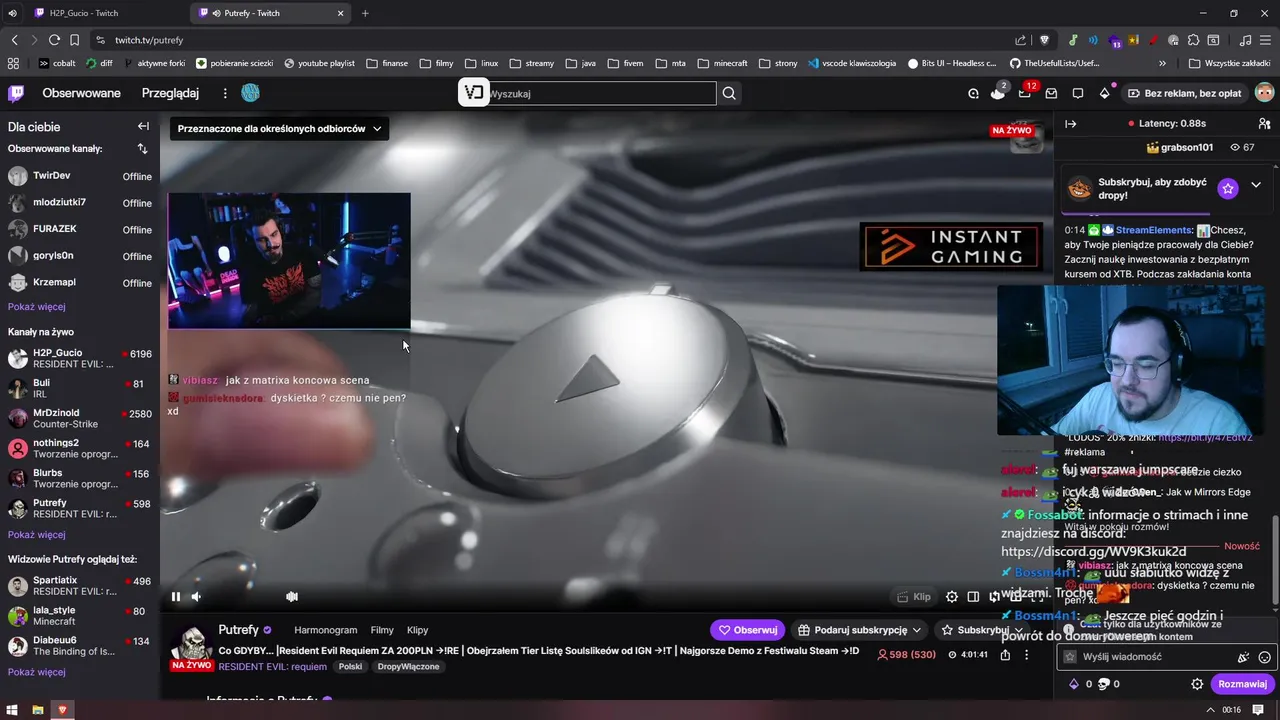Open Twitch notifications icon with 12 badge
Viewport: 1280px width, 720px height.
(x=1025, y=93)
